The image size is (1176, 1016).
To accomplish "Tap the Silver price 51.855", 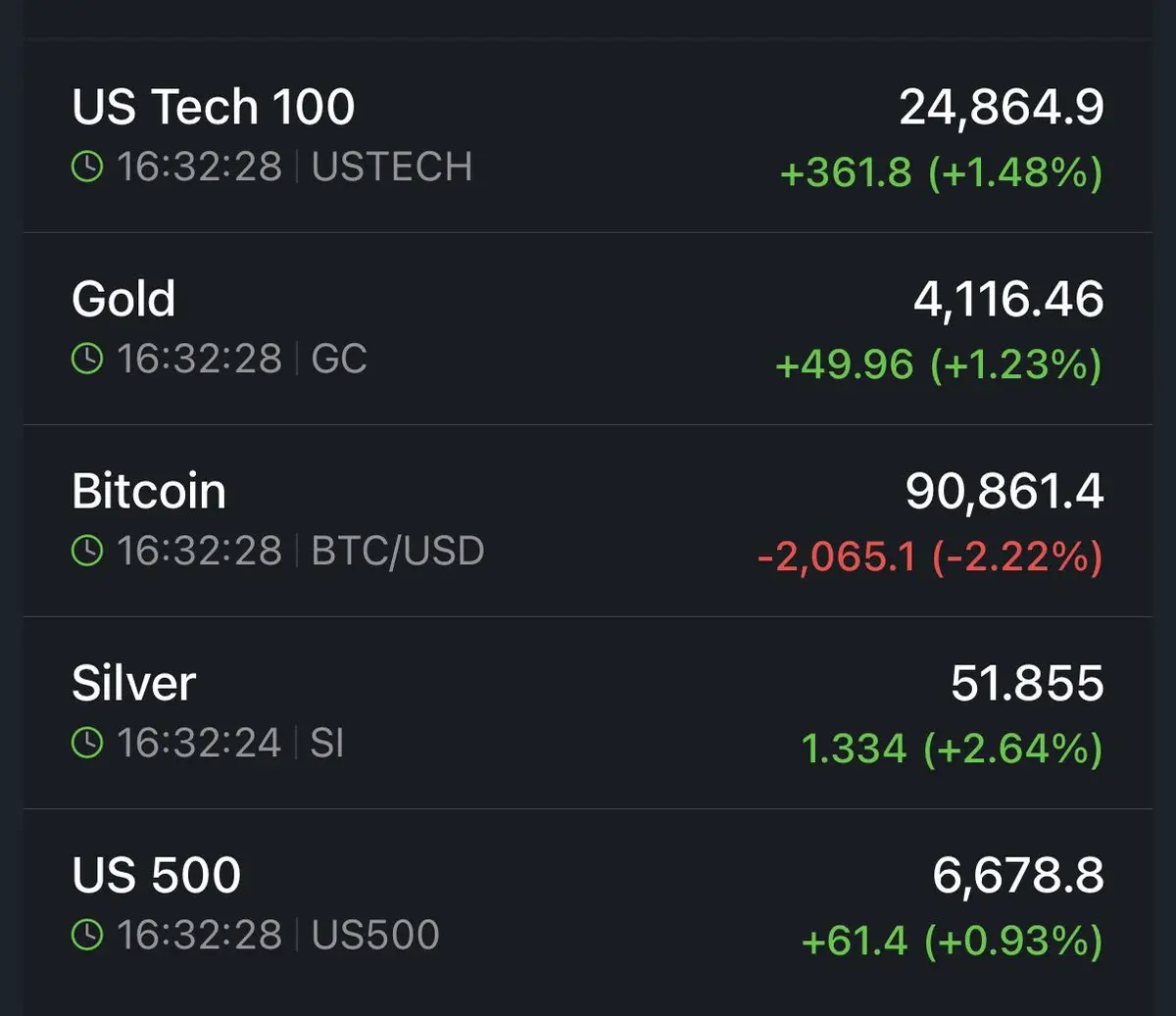I will click(x=1026, y=683).
